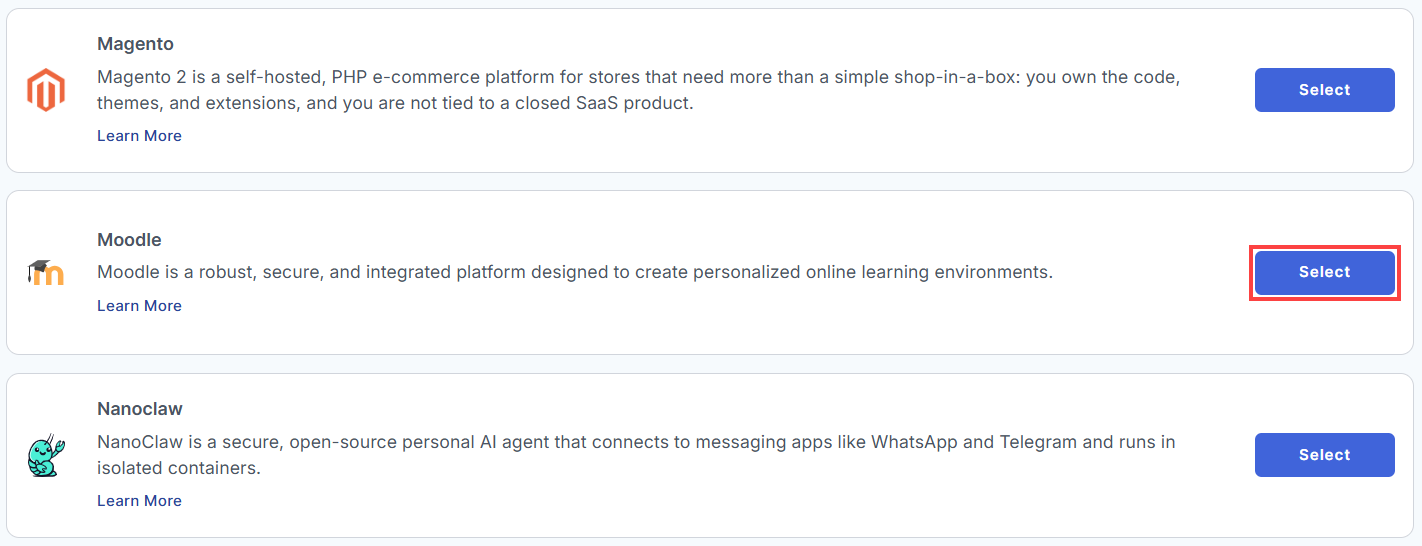This screenshot has width=1422, height=546.
Task: Click the Moodle title text
Action: (x=129, y=240)
